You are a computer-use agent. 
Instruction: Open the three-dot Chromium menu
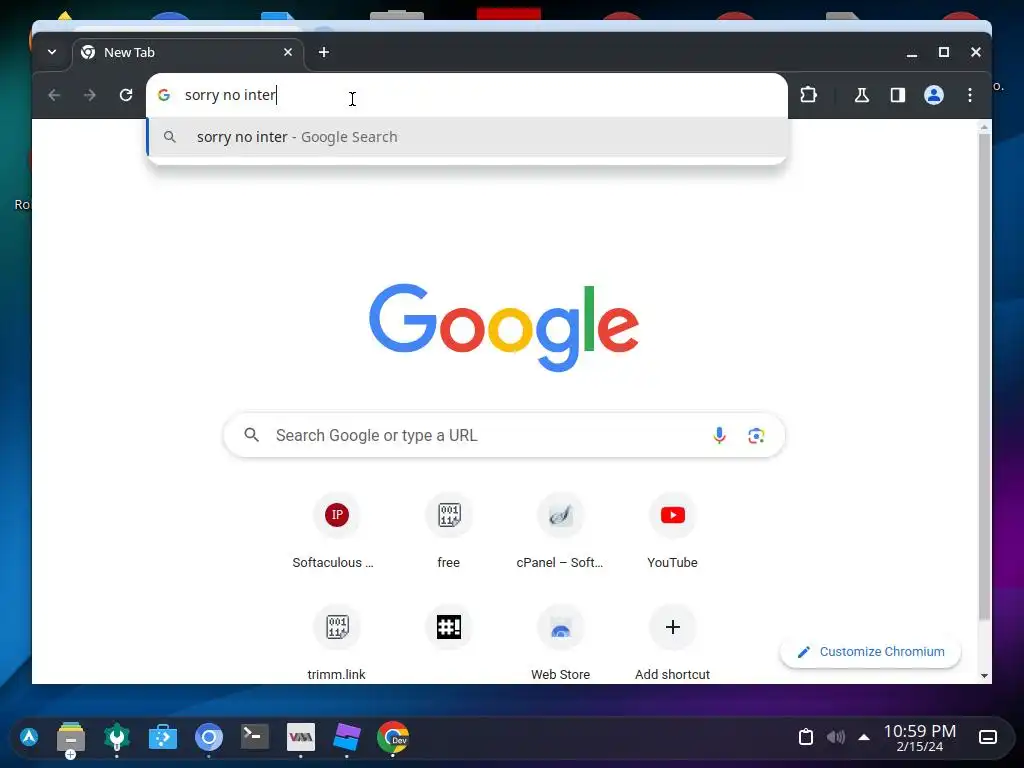[x=970, y=95]
